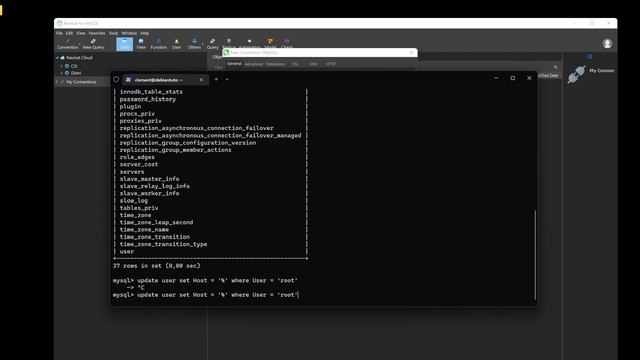Click the terminal window vertical scrollbar

(x=535, y=254)
